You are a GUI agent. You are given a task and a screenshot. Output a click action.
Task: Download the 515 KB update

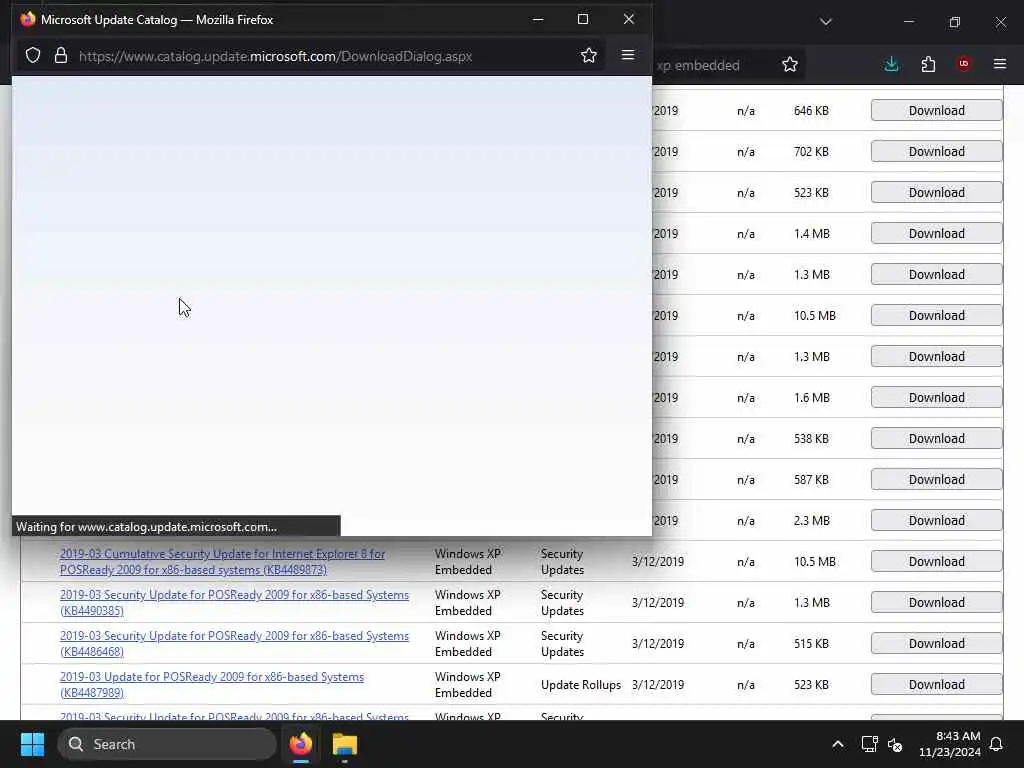coord(936,644)
